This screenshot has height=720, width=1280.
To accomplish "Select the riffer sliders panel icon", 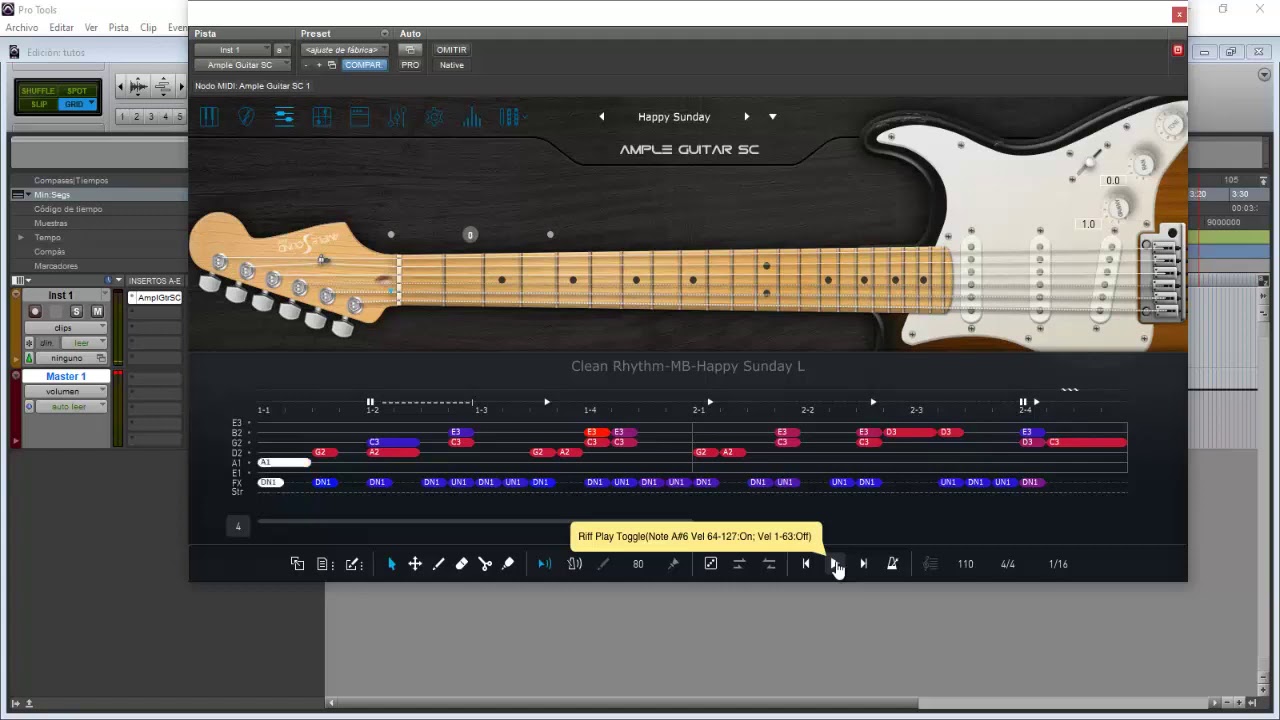I will click(x=284, y=117).
